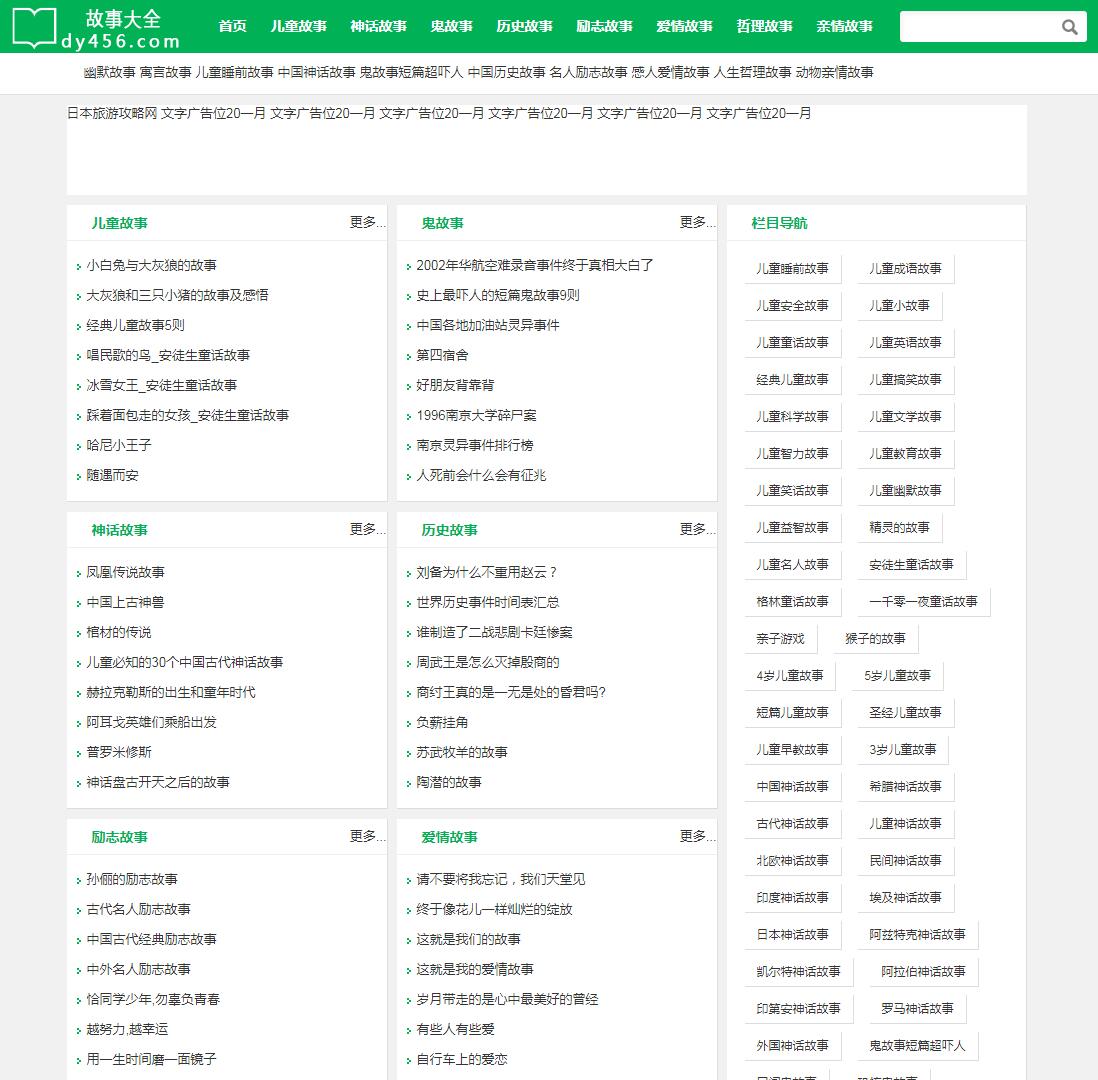The height and width of the screenshot is (1080, 1098).
Task: Click 更多 in the 励志故事 section
Action: pos(368,836)
